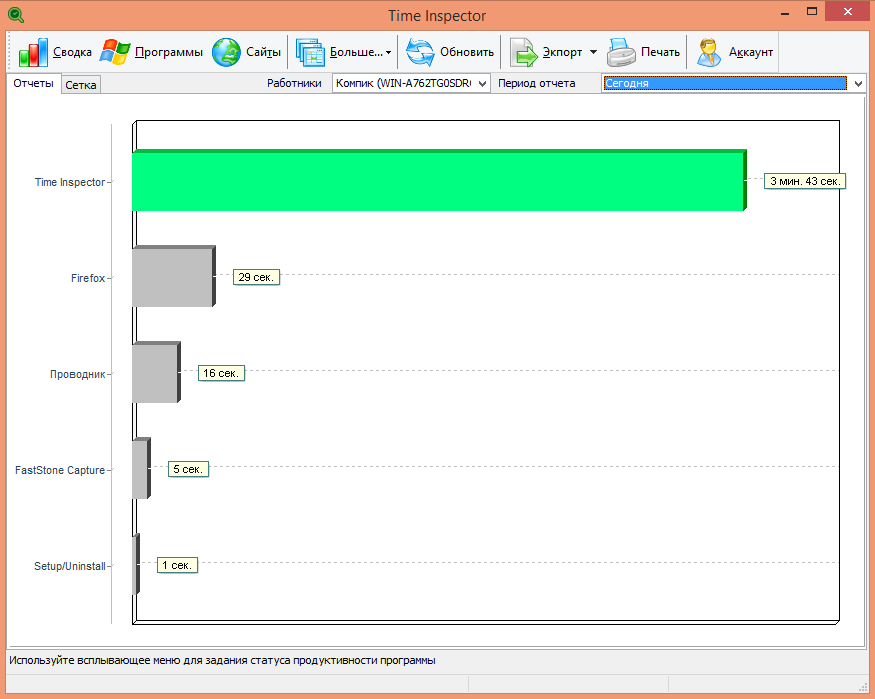Click the Аккаунт toolbar label
The width and height of the screenshot is (875, 699).
(x=751, y=52)
